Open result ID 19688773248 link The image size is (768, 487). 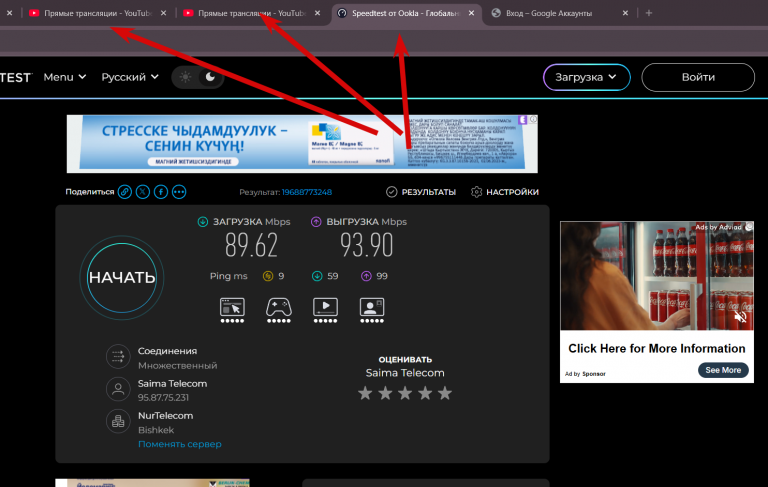click(307, 192)
